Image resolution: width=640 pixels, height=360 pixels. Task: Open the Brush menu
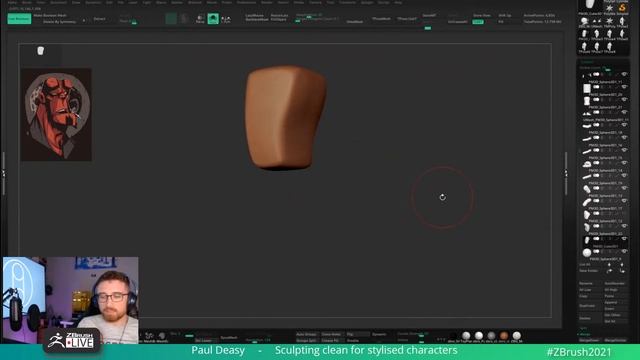point(27,2)
